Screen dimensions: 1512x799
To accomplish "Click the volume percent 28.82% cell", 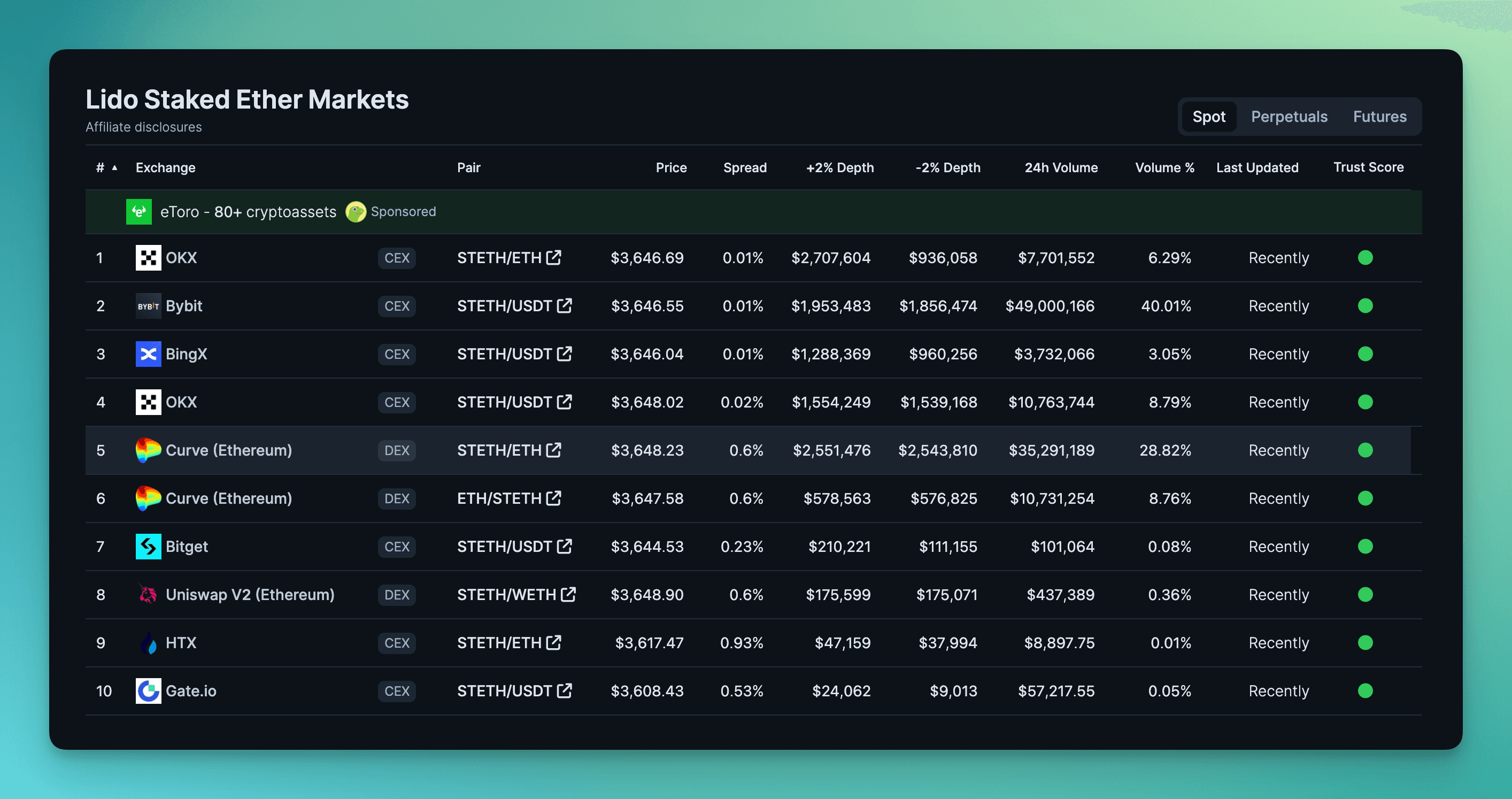I will tap(1165, 450).
